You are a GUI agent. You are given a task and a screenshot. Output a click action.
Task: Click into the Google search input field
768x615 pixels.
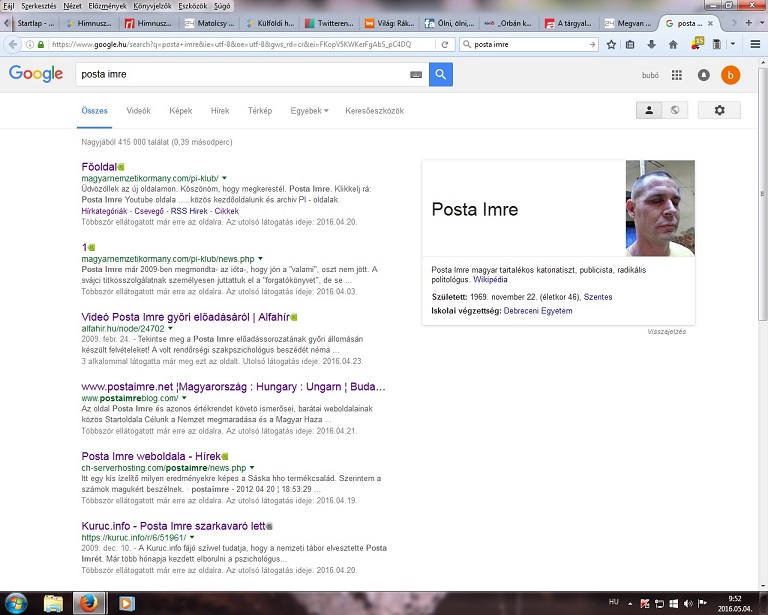pos(240,75)
